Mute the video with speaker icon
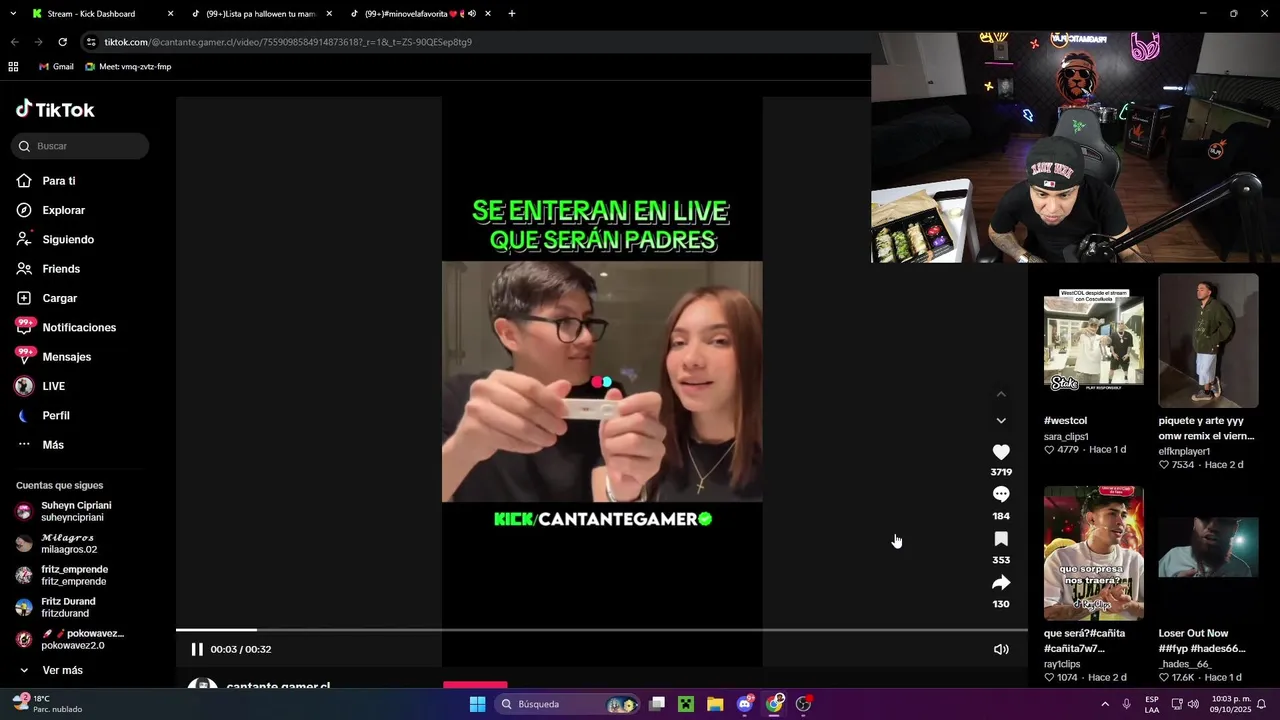Image resolution: width=1280 pixels, height=720 pixels. coord(1001,649)
